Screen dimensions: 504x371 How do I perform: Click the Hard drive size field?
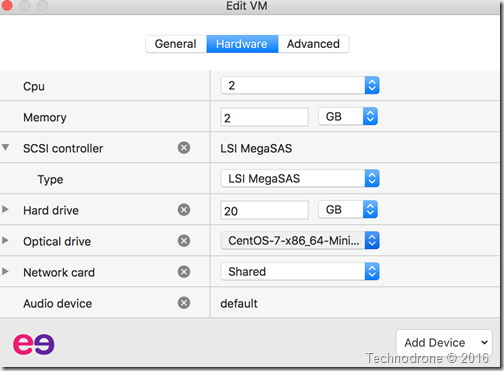coord(264,210)
